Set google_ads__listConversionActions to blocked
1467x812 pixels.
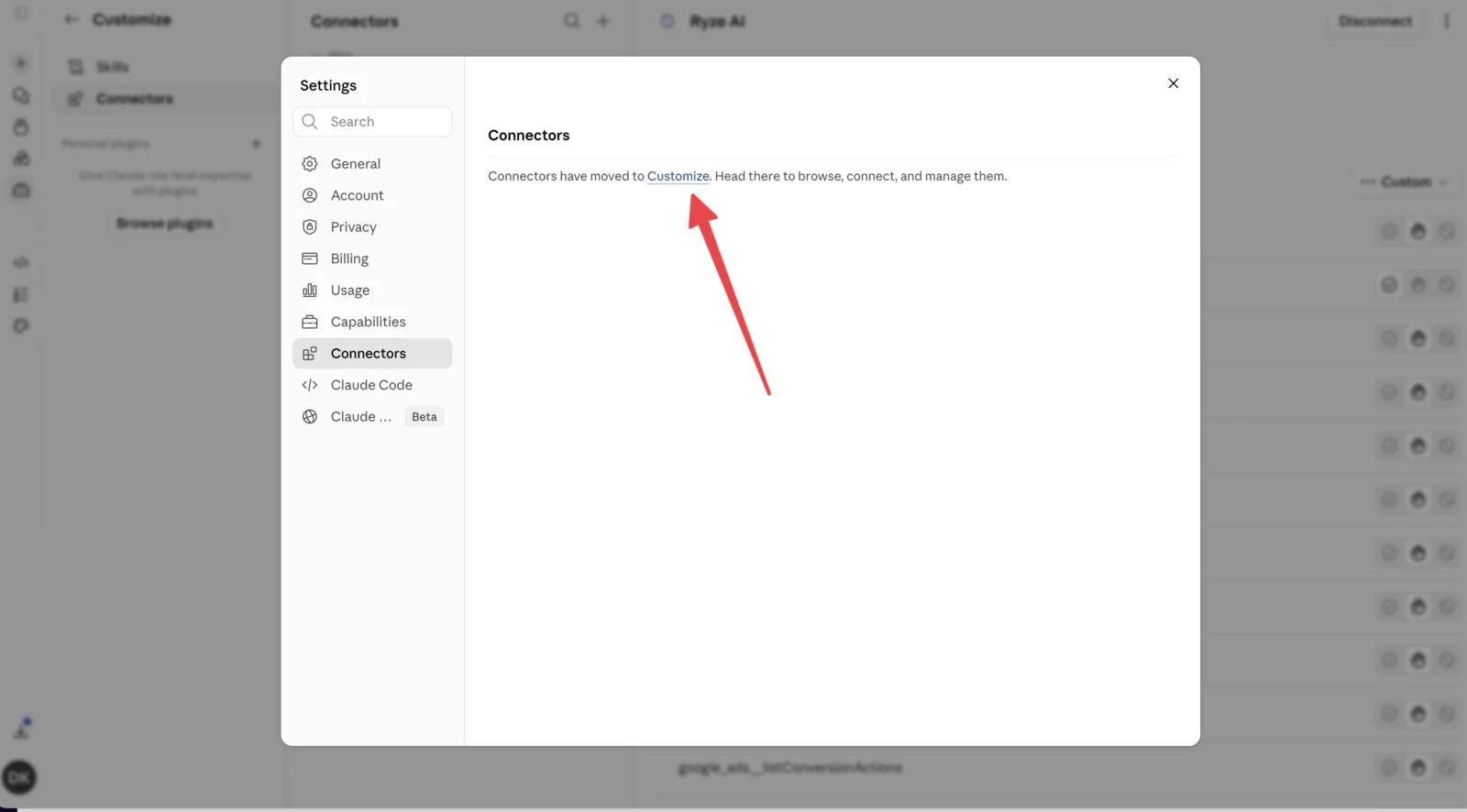pos(1447,768)
